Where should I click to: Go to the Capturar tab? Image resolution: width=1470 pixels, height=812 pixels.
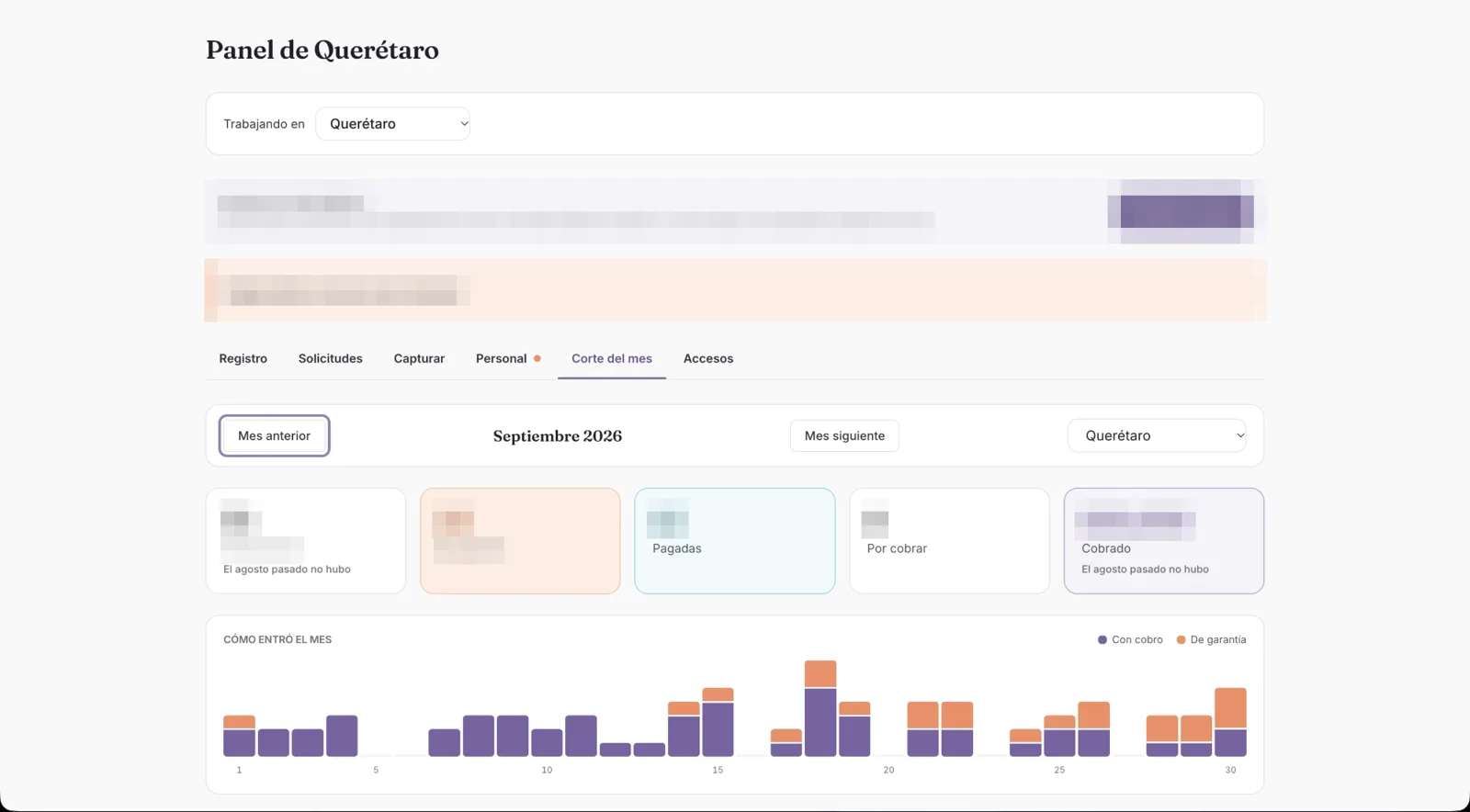tap(419, 358)
